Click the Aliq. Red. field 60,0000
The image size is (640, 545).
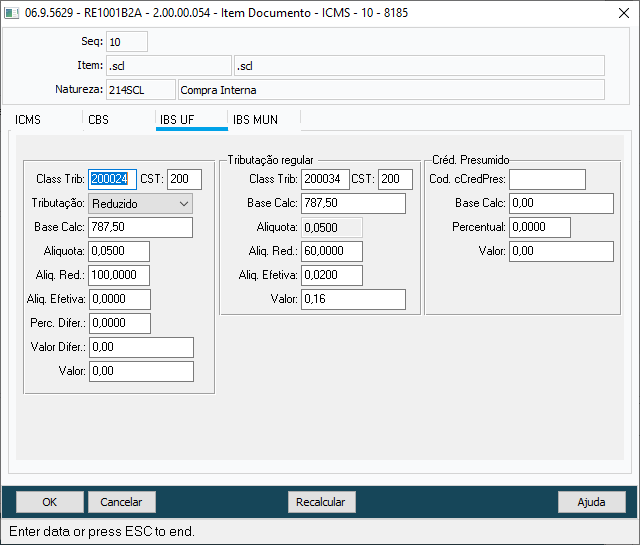[332, 251]
